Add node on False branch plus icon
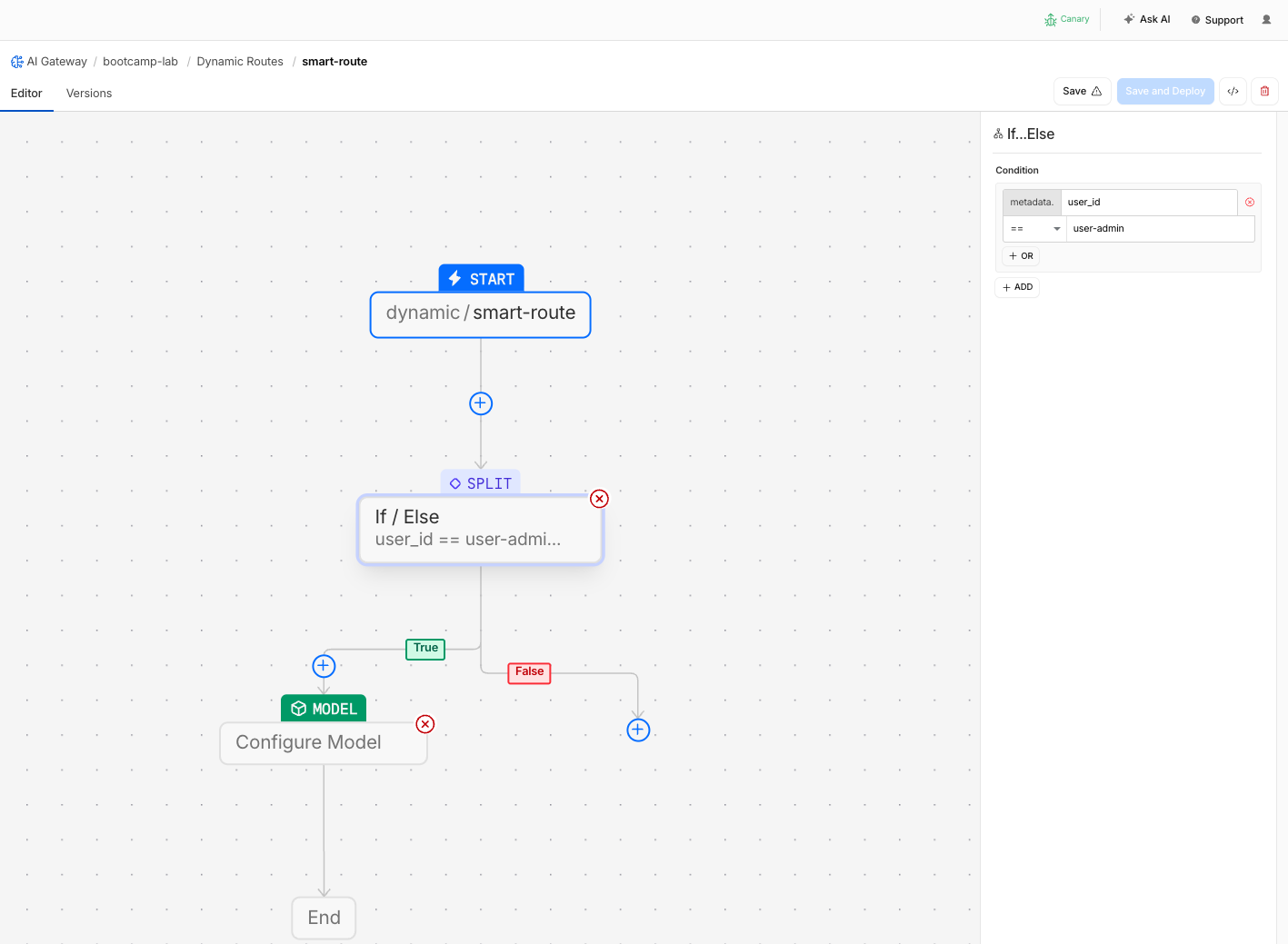This screenshot has height=944, width=1288. tap(638, 730)
